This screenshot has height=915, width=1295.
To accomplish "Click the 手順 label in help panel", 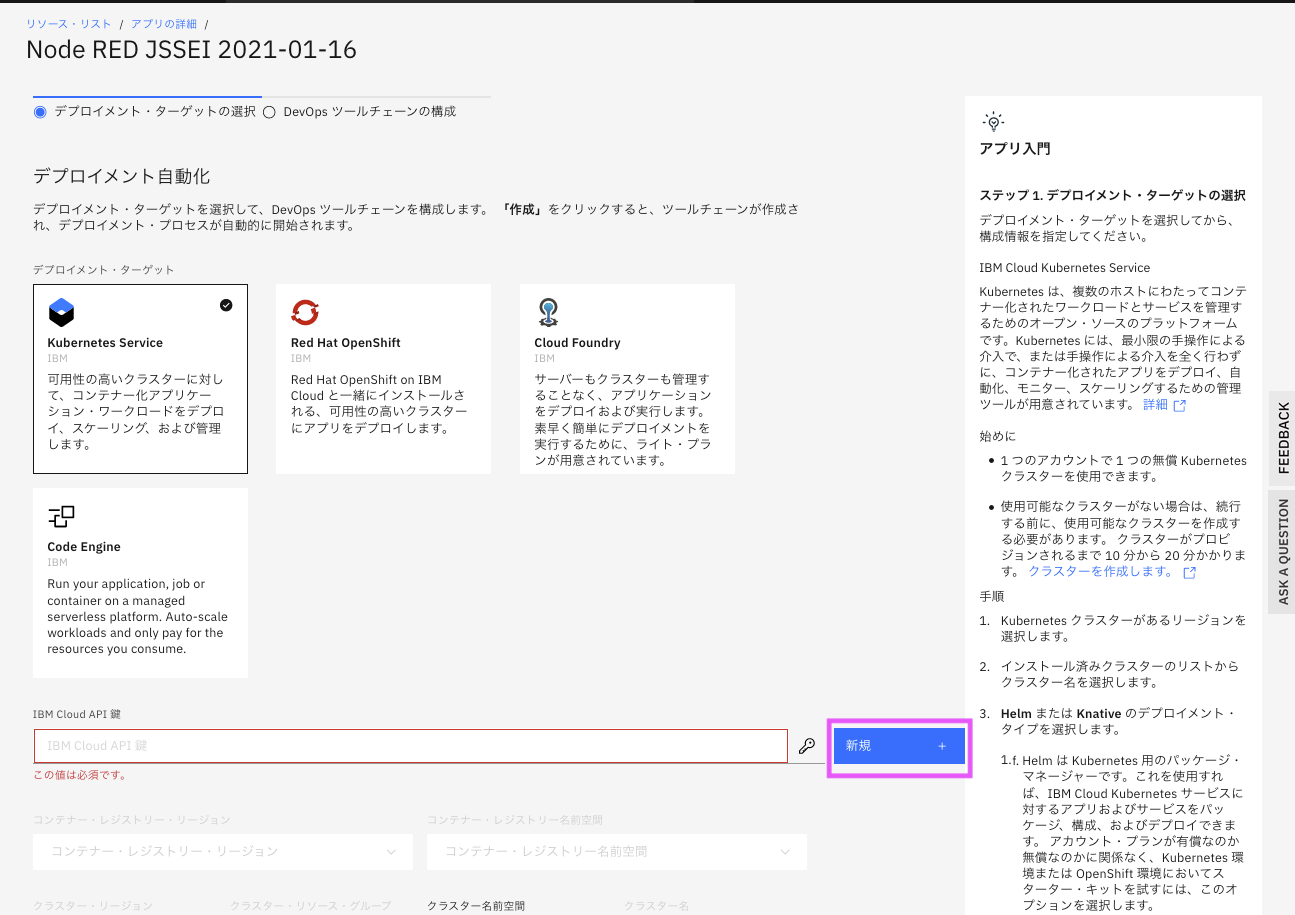I will (x=991, y=596).
